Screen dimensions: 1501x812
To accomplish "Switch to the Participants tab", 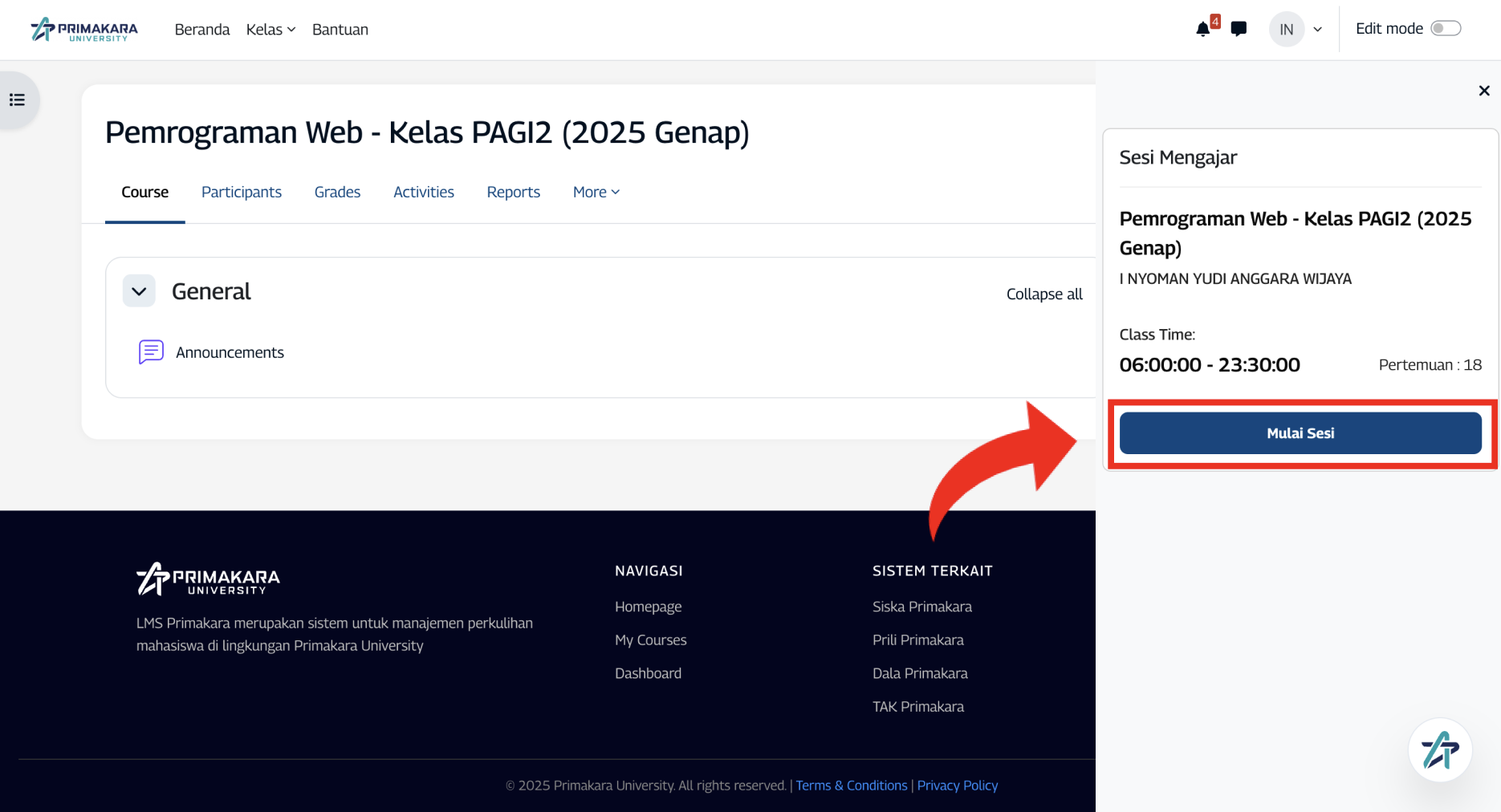I will [242, 192].
